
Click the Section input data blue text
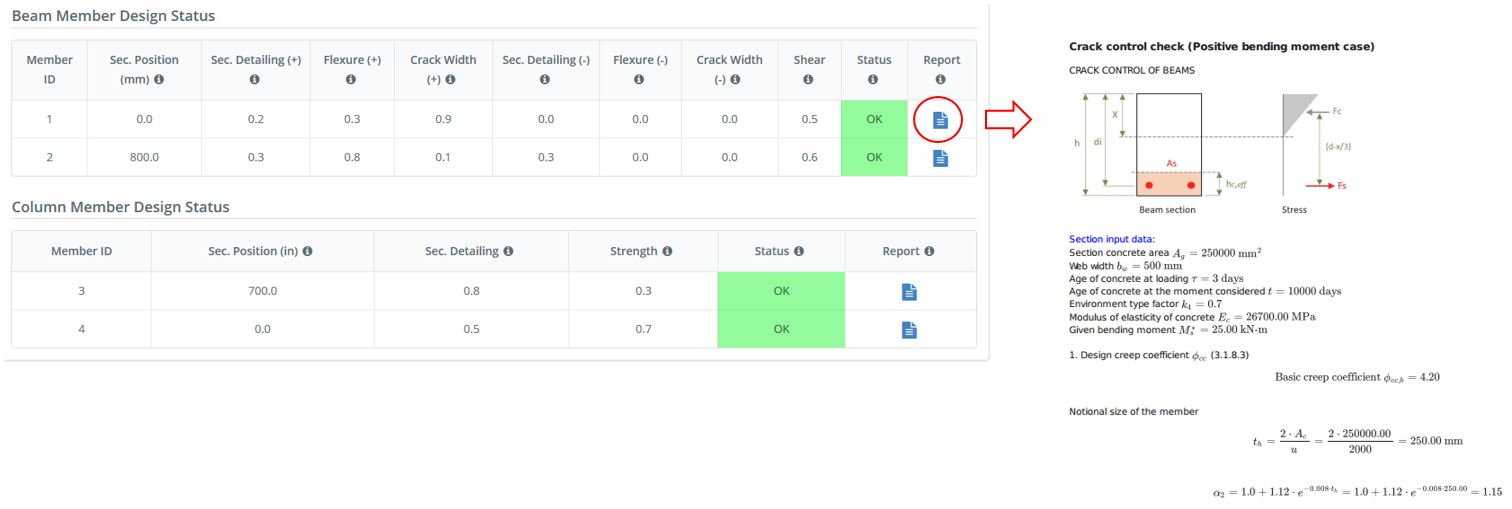click(1111, 239)
